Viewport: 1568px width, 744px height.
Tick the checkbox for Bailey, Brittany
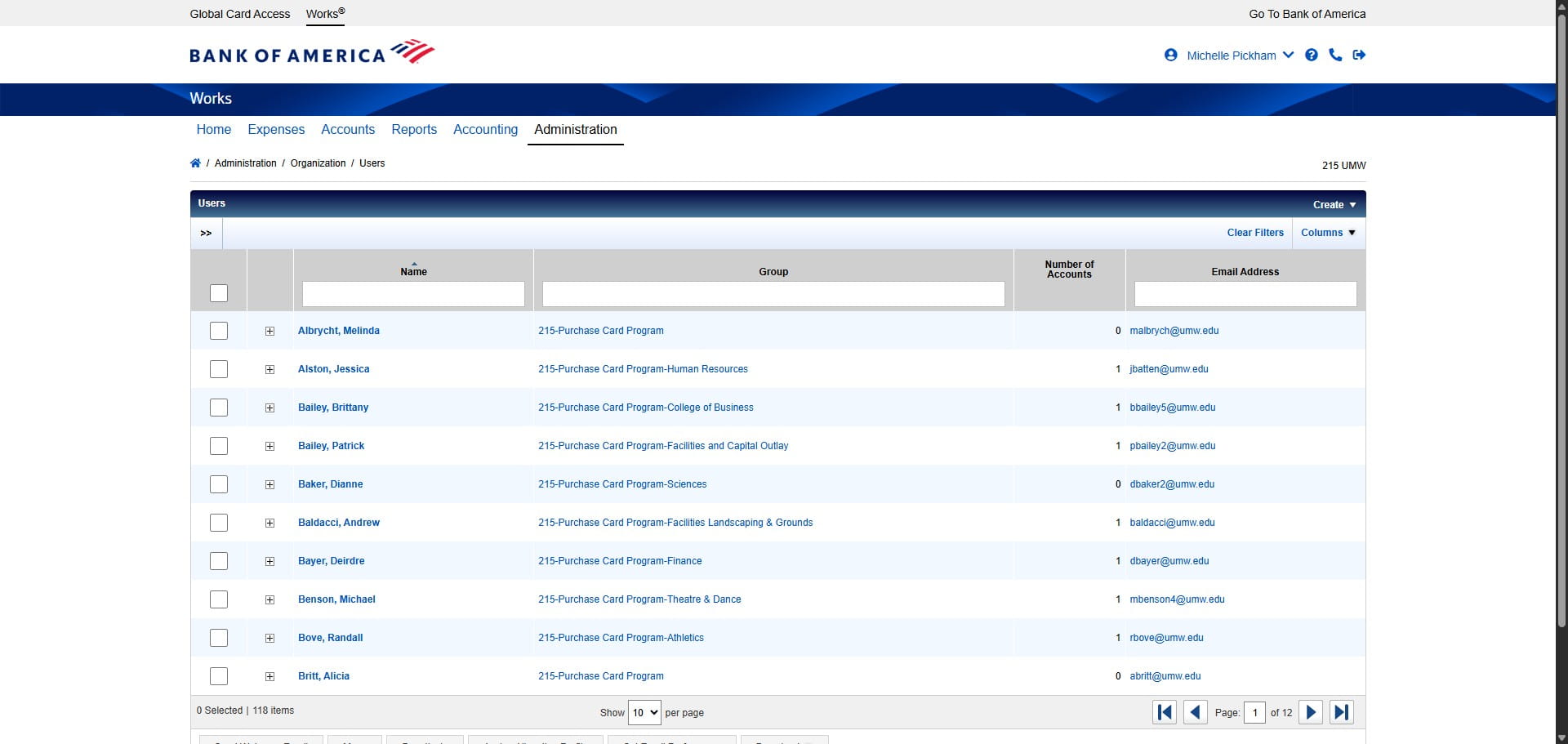(219, 408)
